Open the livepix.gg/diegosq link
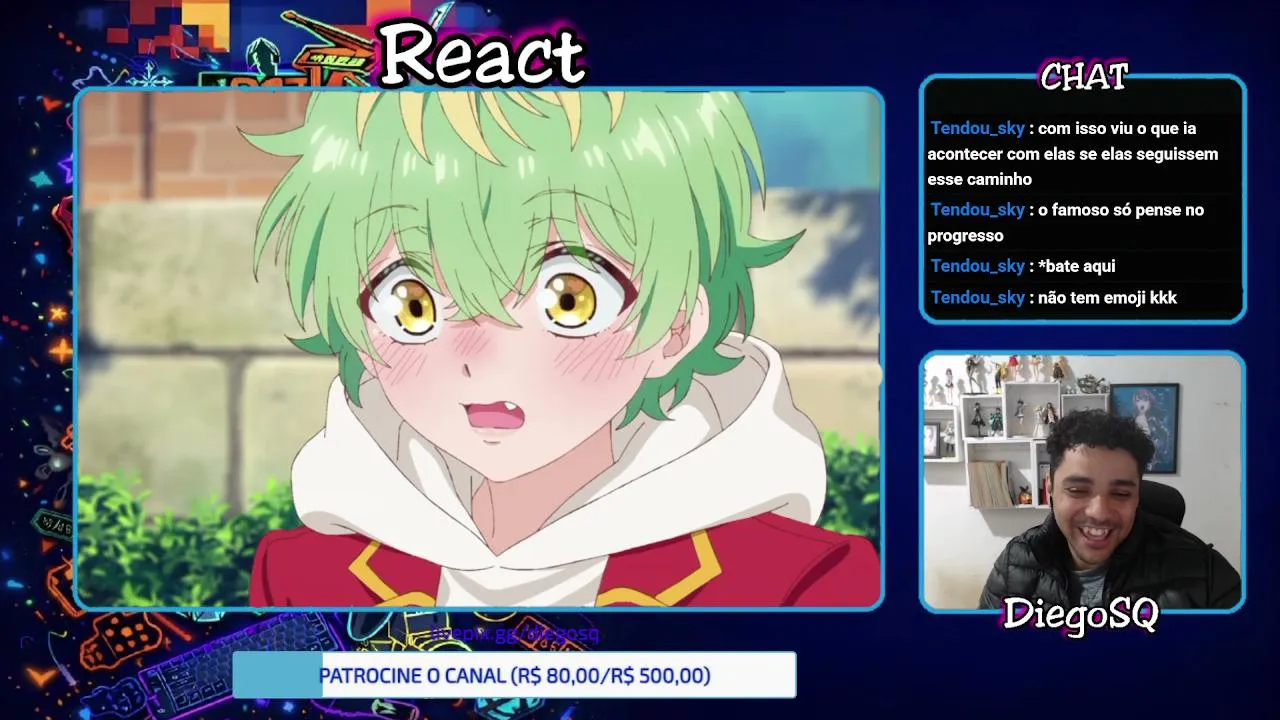 point(514,633)
